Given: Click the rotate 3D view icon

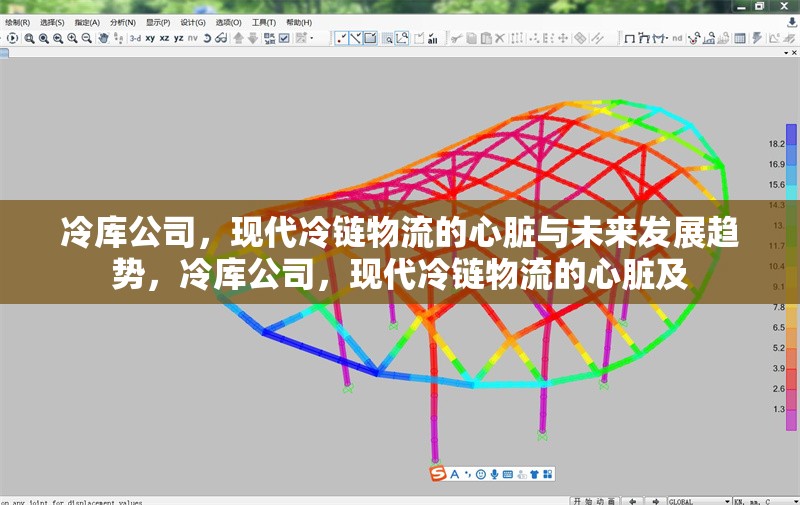Looking at the screenshot, I should (207, 38).
